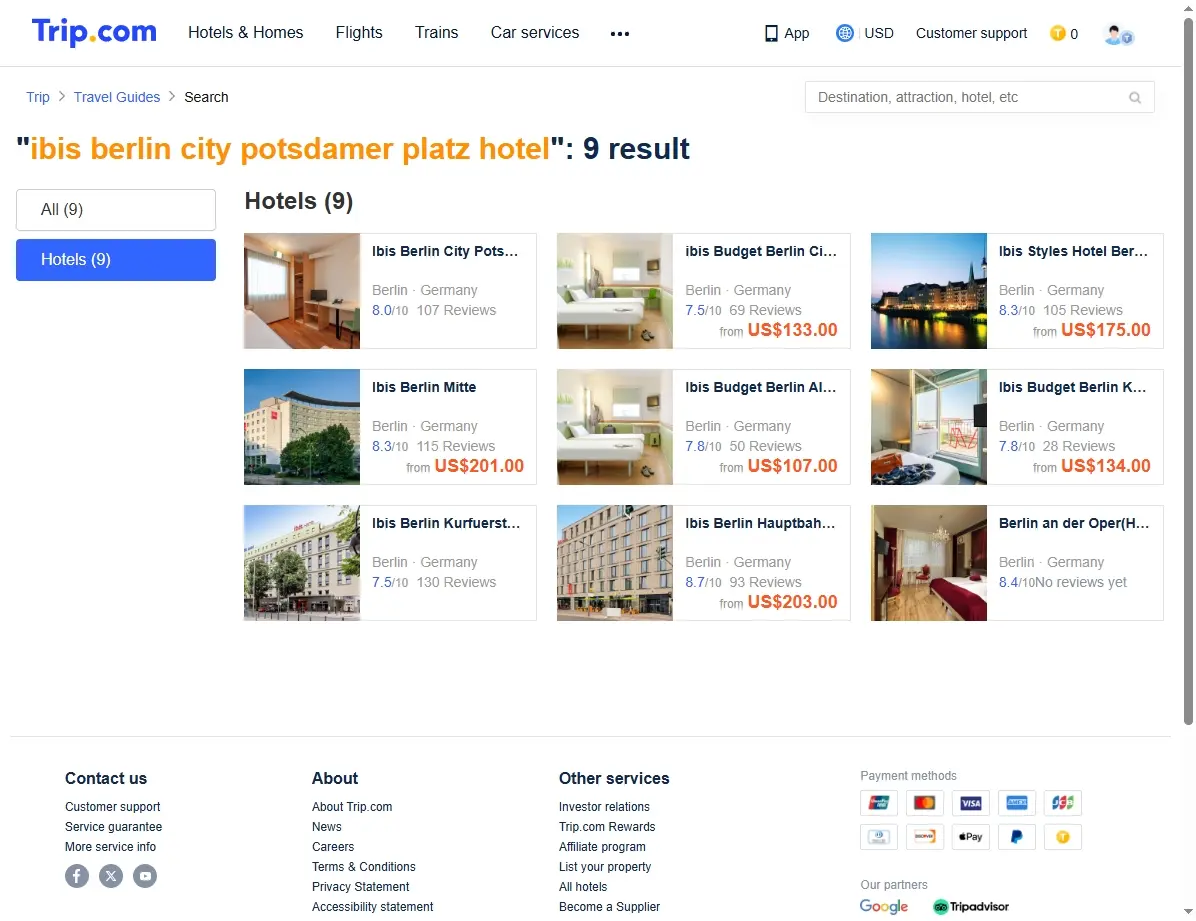
Task: Open the App phone icon
Action: point(771,34)
